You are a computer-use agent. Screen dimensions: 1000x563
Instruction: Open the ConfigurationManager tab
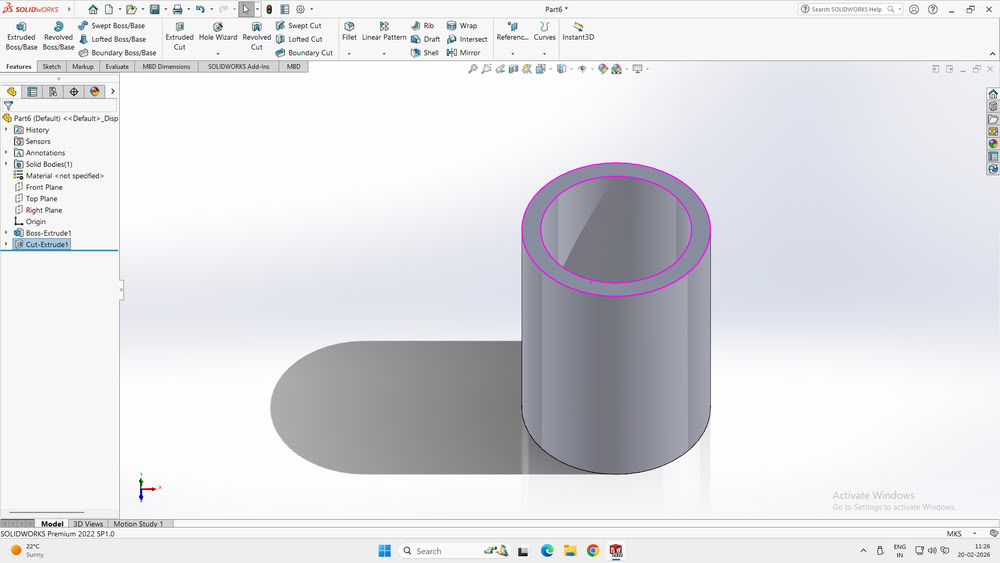pos(53,92)
